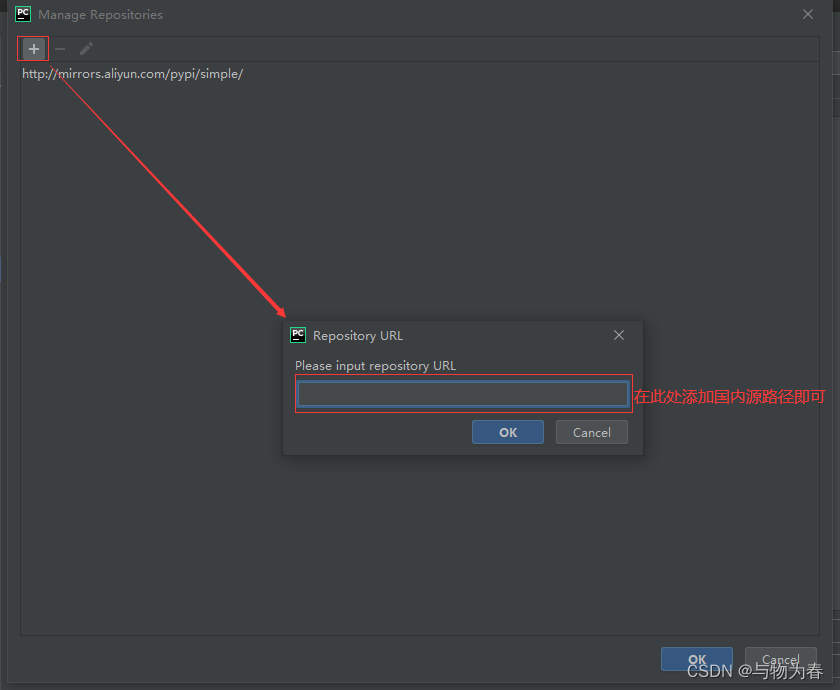Click the minus icon to remove repository

pyautogui.click(x=60, y=49)
